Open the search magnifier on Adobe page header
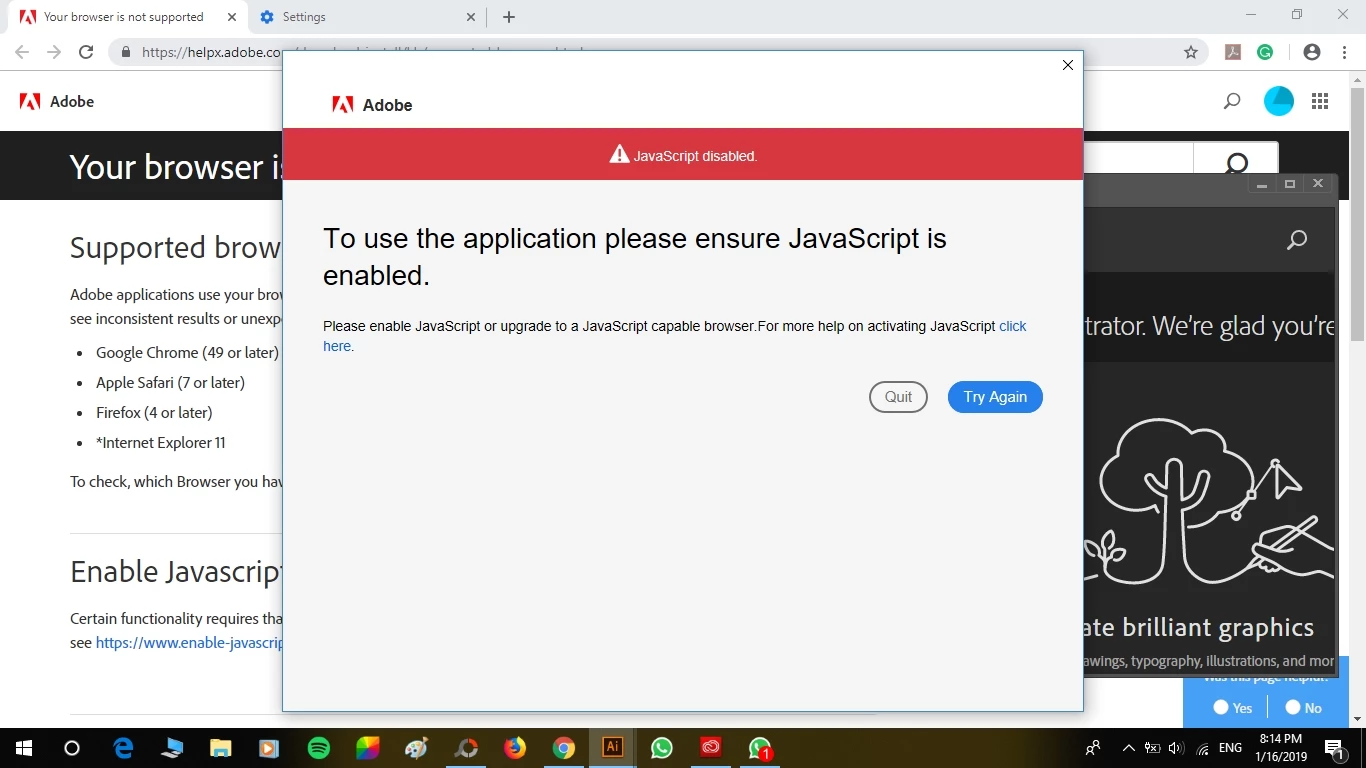 pos(1232,101)
